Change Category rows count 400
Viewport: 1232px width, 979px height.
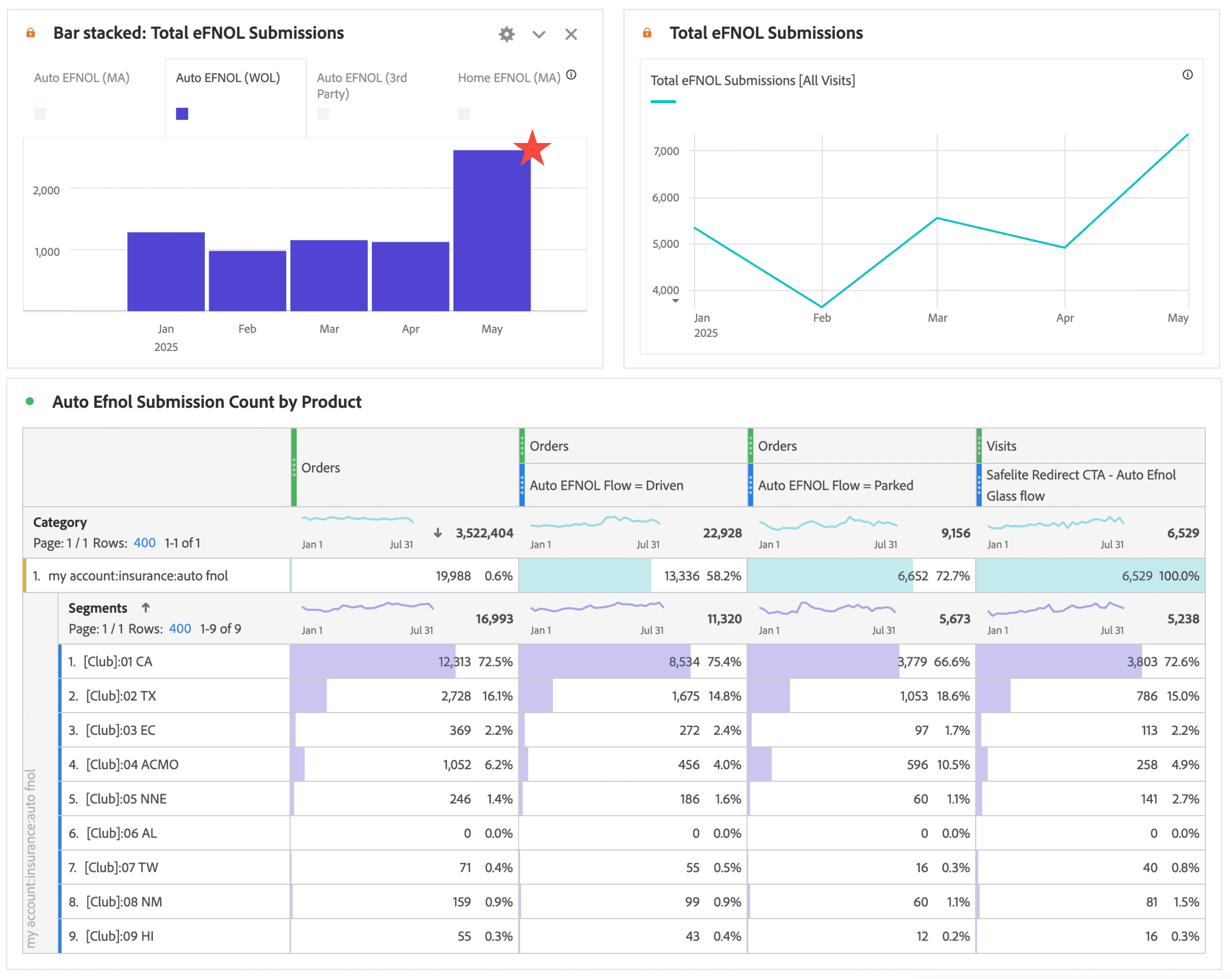point(144,542)
